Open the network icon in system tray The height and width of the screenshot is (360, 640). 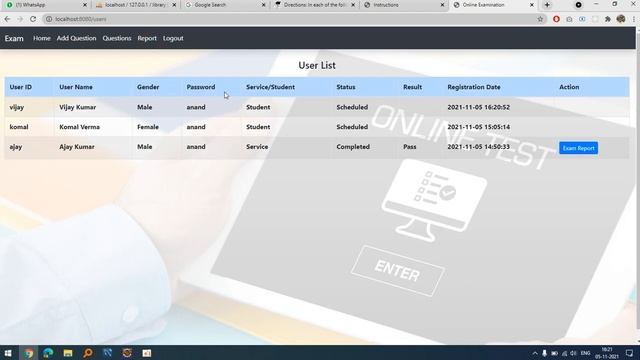(x=564, y=353)
